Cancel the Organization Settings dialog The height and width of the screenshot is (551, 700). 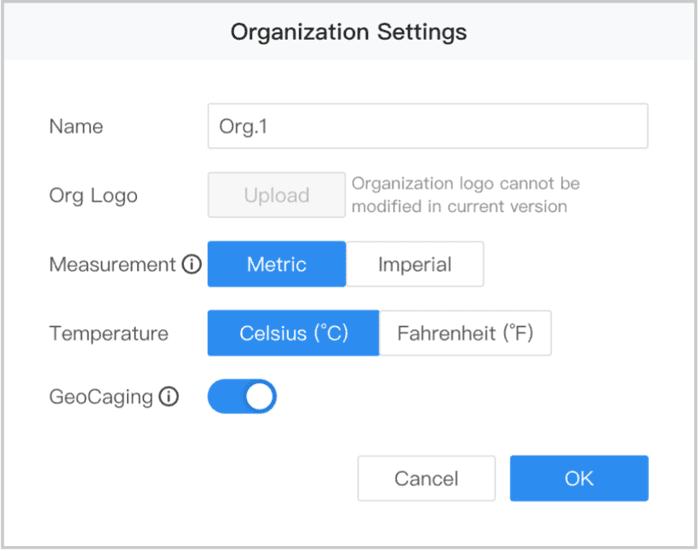(426, 479)
